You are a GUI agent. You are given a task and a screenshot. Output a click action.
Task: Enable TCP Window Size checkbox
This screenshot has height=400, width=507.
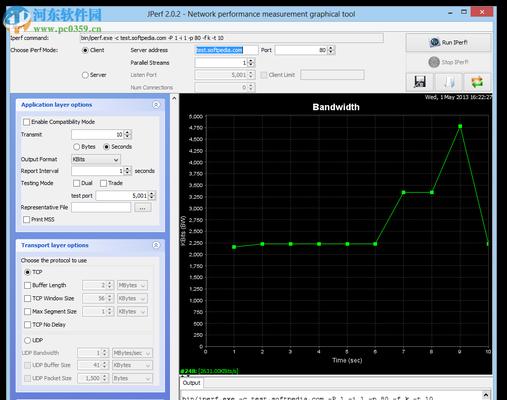pyautogui.click(x=28, y=298)
